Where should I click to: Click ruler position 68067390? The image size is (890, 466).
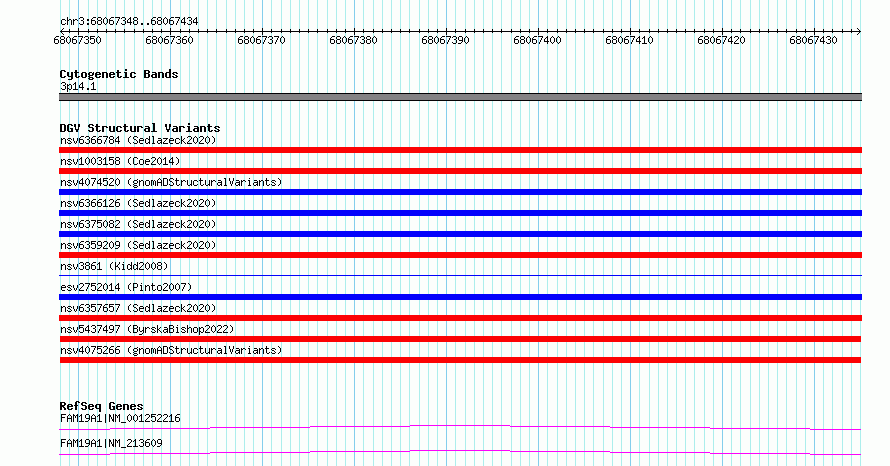pyautogui.click(x=446, y=40)
